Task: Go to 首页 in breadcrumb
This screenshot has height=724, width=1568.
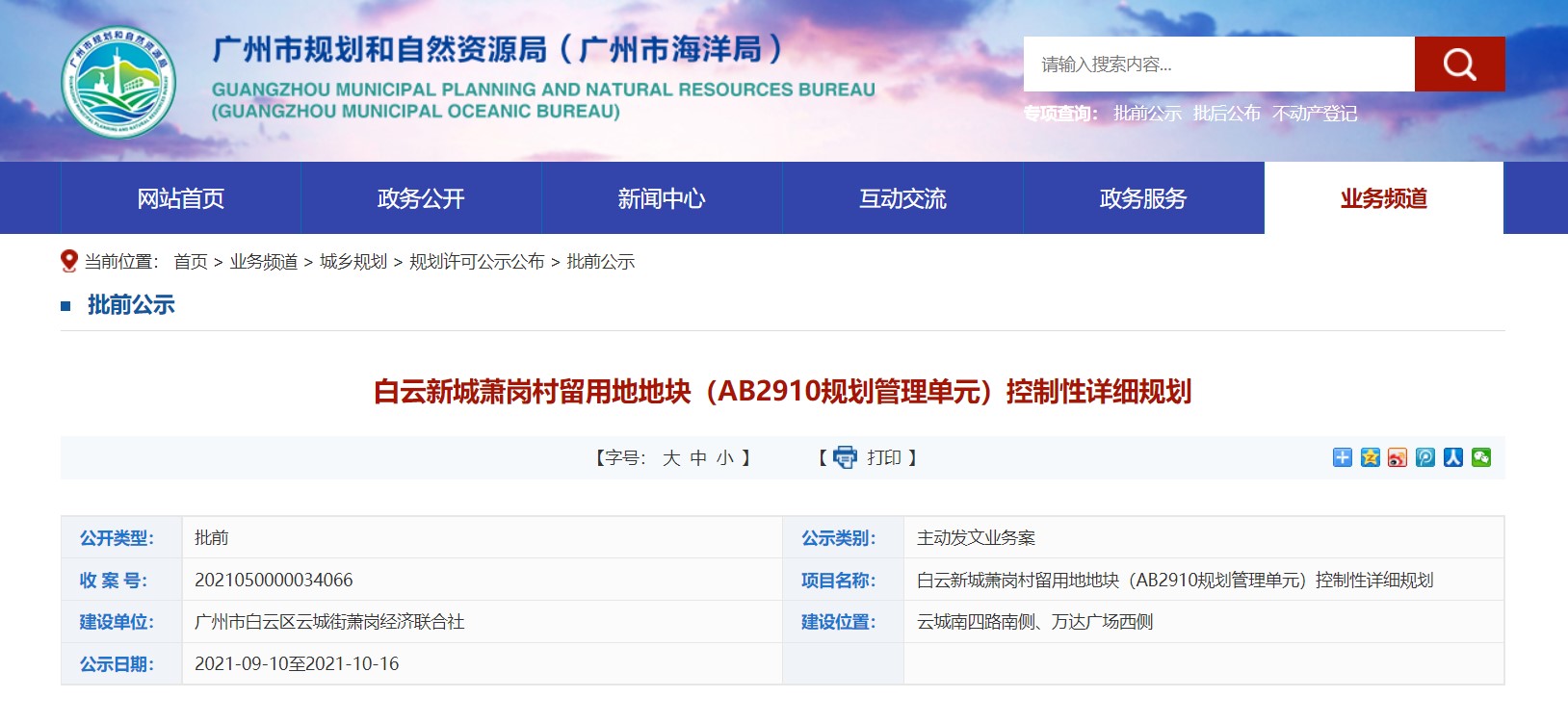Action: coord(191,262)
